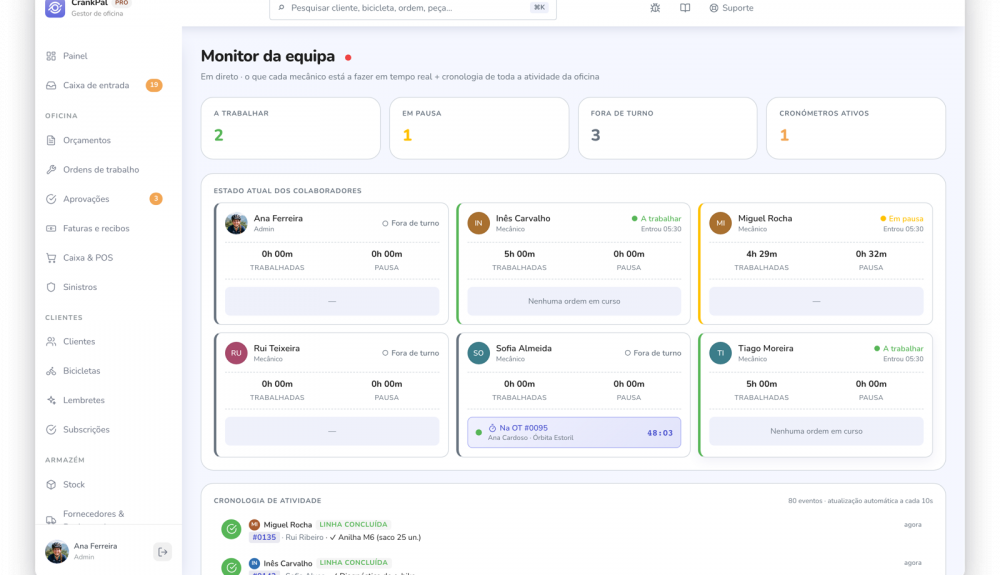The width and height of the screenshot is (1000, 575).
Task: Navigate to Bicicletas
Action: [x=82, y=371]
